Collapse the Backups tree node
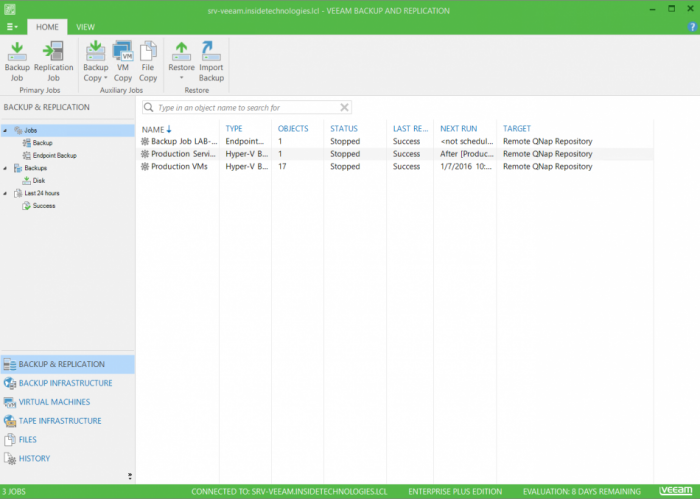Screen dimensions: 700x499 coord(5,168)
